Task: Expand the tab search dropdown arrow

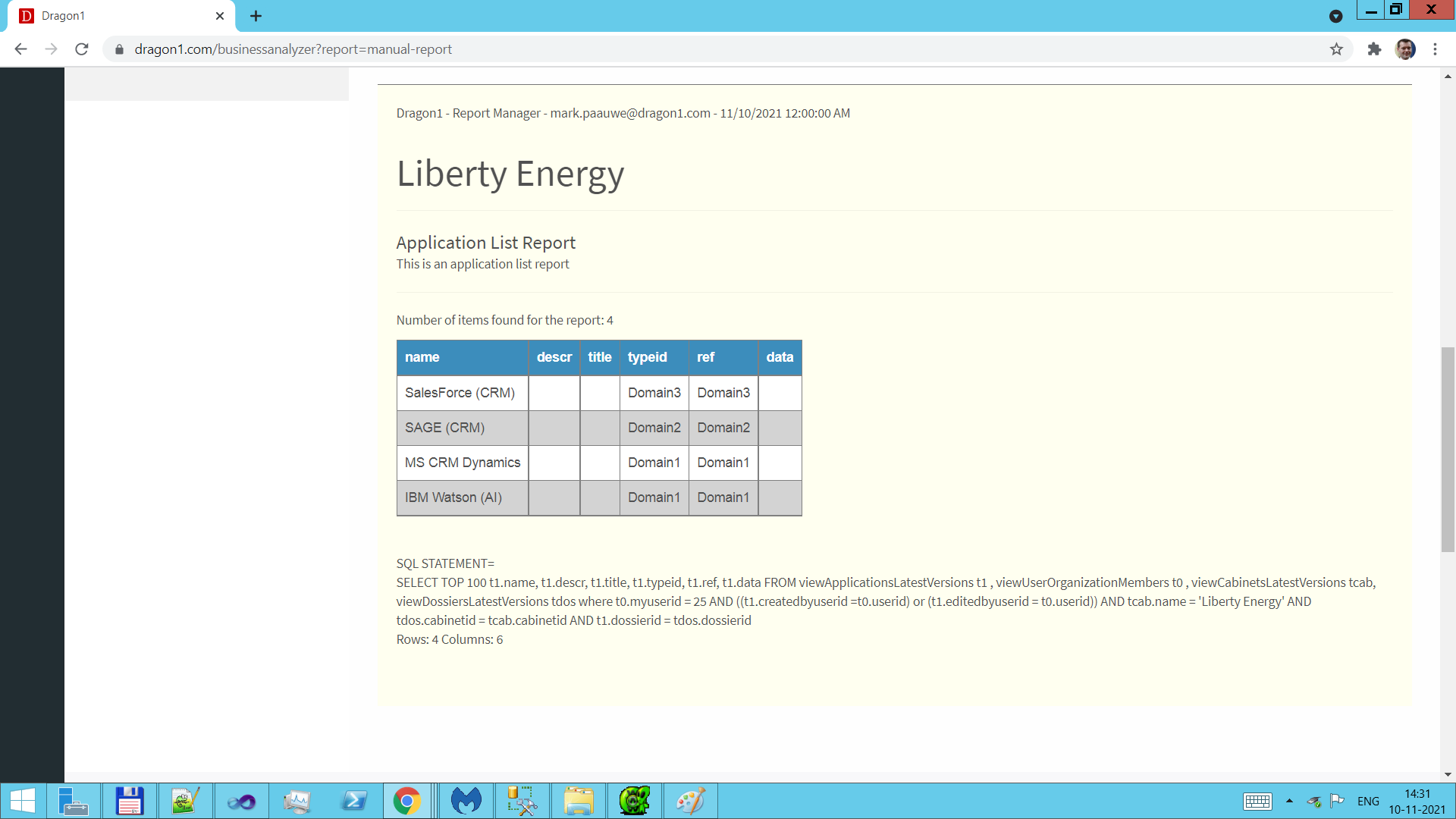Action: click(x=1335, y=16)
